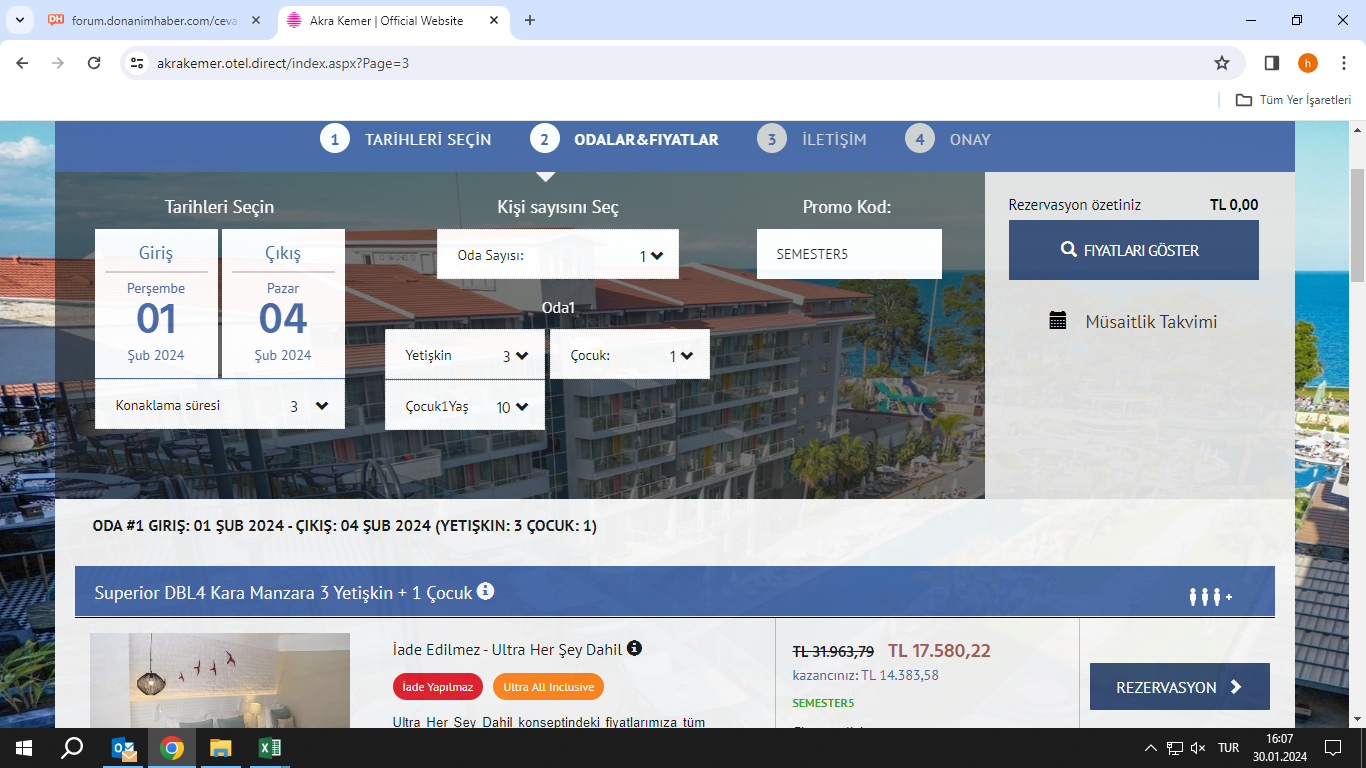Click info icon beside Ultra Her Şey Dahil
The width and height of the screenshot is (1366, 768).
coord(634,648)
